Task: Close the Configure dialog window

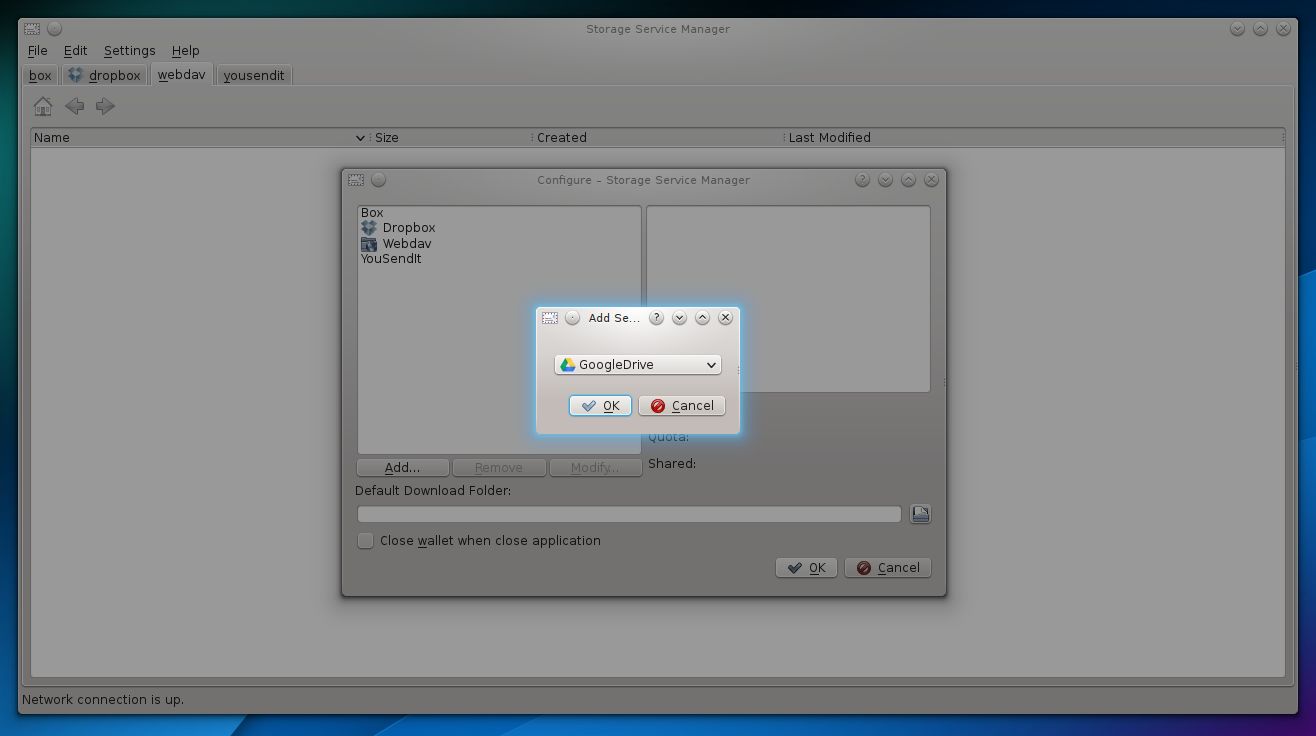Action: click(931, 180)
